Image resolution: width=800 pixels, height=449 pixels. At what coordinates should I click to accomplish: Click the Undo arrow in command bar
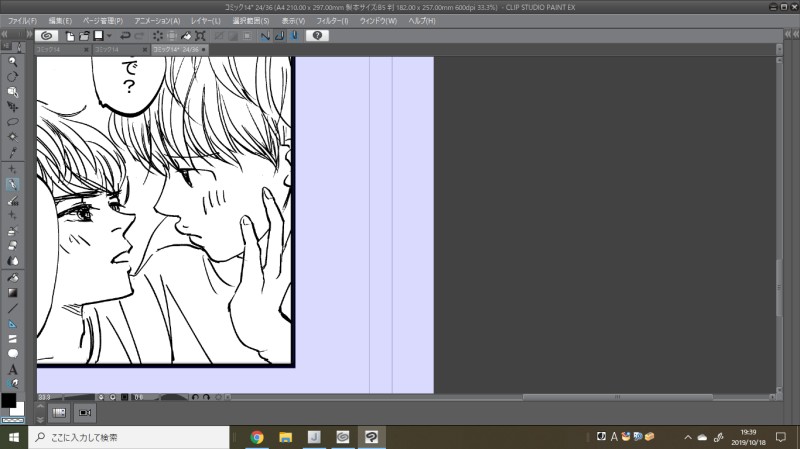pos(125,36)
